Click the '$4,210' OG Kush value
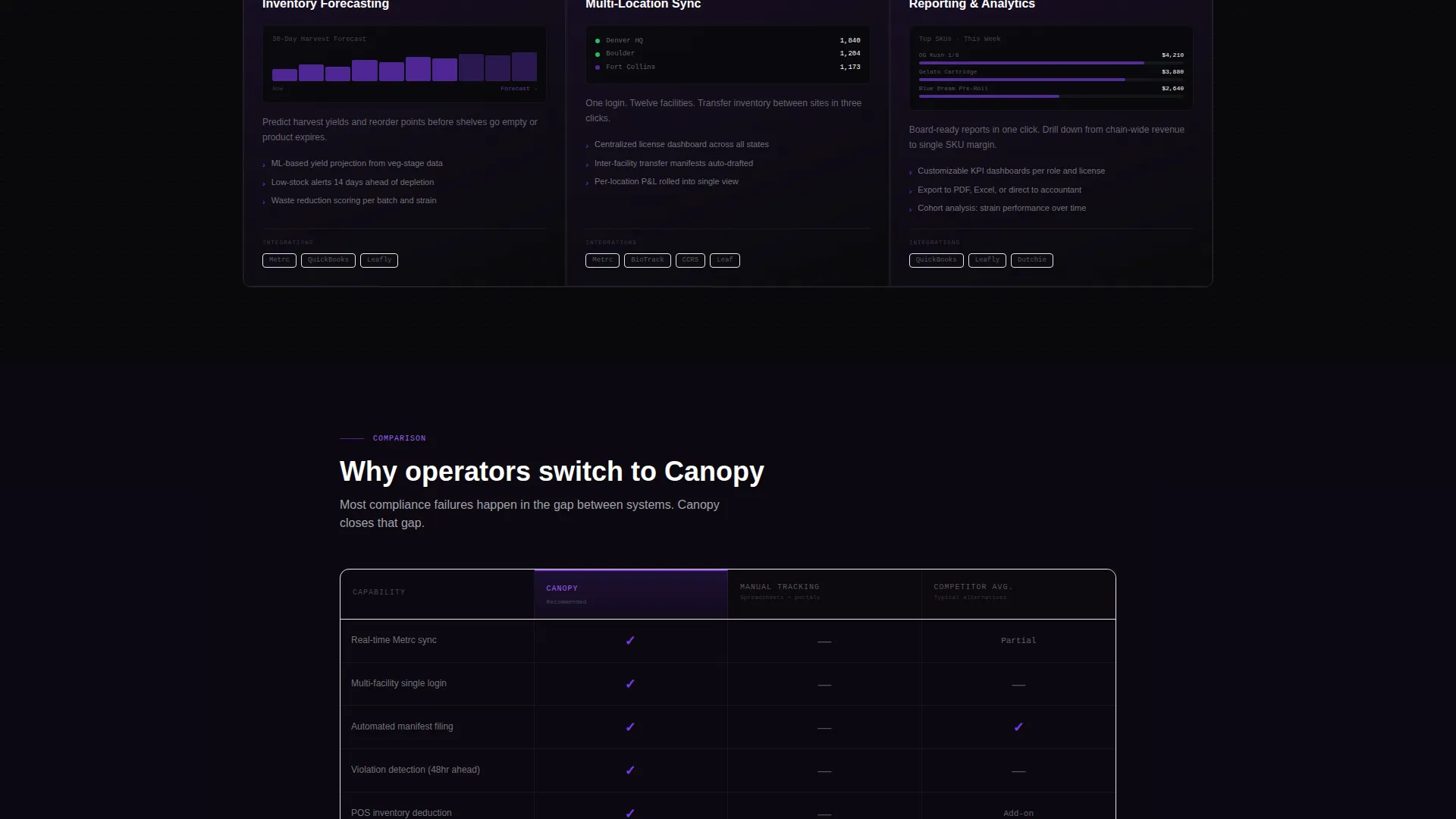Viewport: 1456px width, 819px height. click(1172, 55)
